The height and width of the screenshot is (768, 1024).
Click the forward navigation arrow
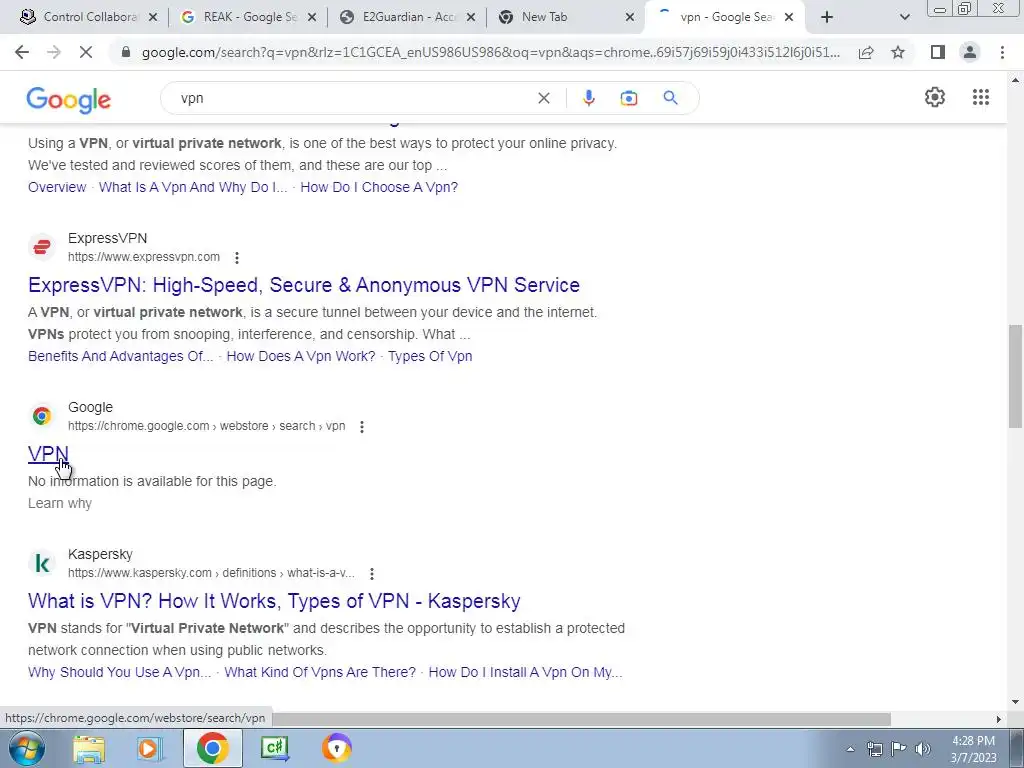(x=54, y=52)
